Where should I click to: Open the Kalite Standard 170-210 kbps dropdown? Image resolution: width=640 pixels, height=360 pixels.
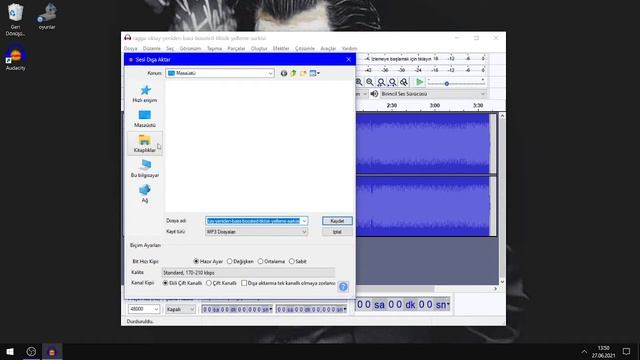(248, 272)
